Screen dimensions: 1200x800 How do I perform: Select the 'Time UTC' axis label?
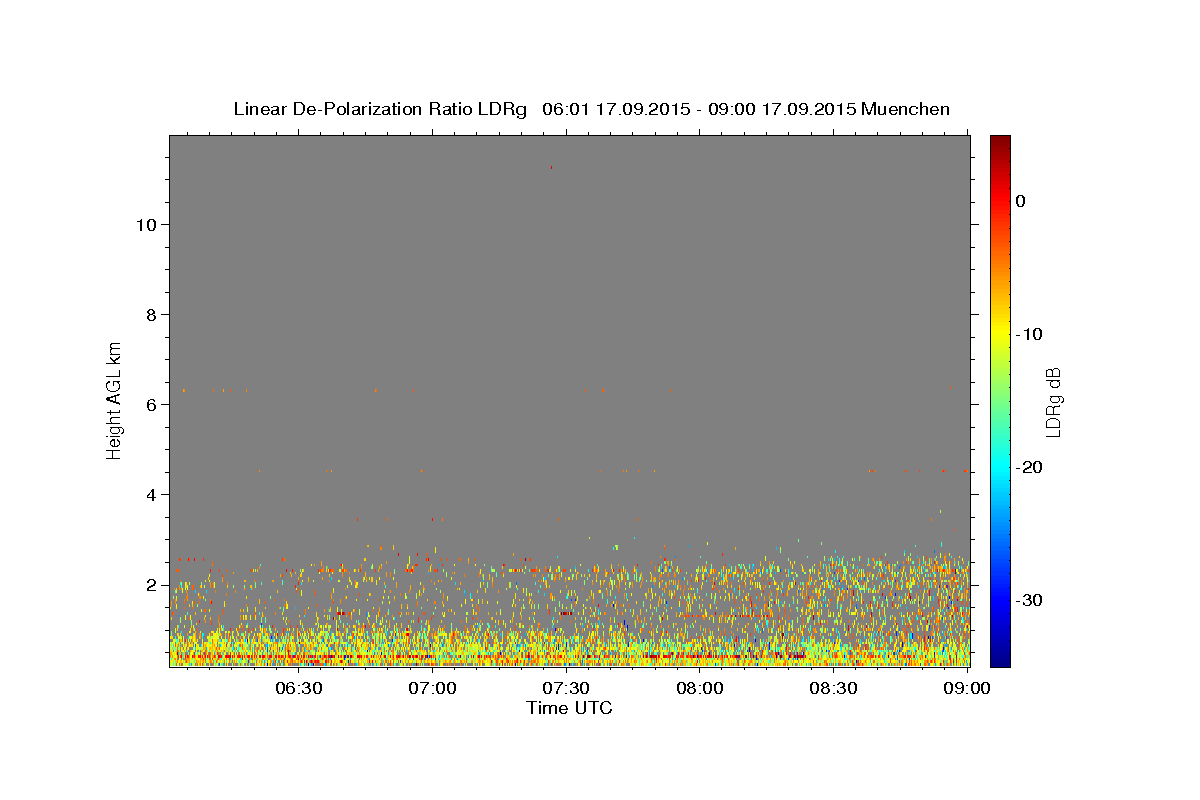[x=569, y=708]
